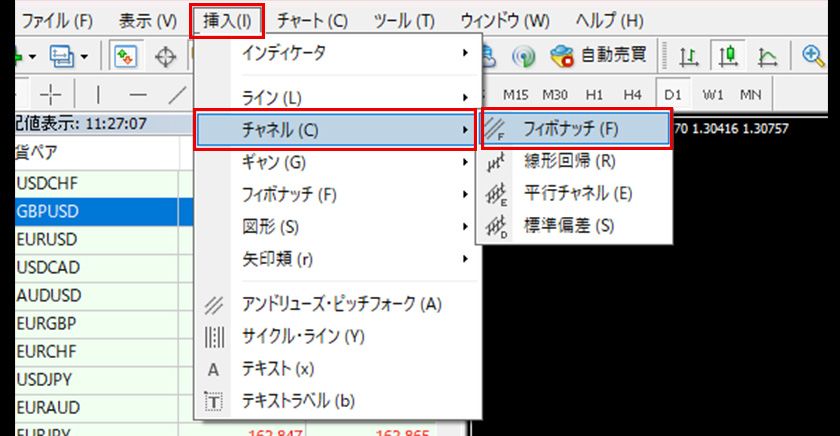This screenshot has width=840, height=436.
Task: Open the 表示 (V) menu
Action: pos(148,21)
